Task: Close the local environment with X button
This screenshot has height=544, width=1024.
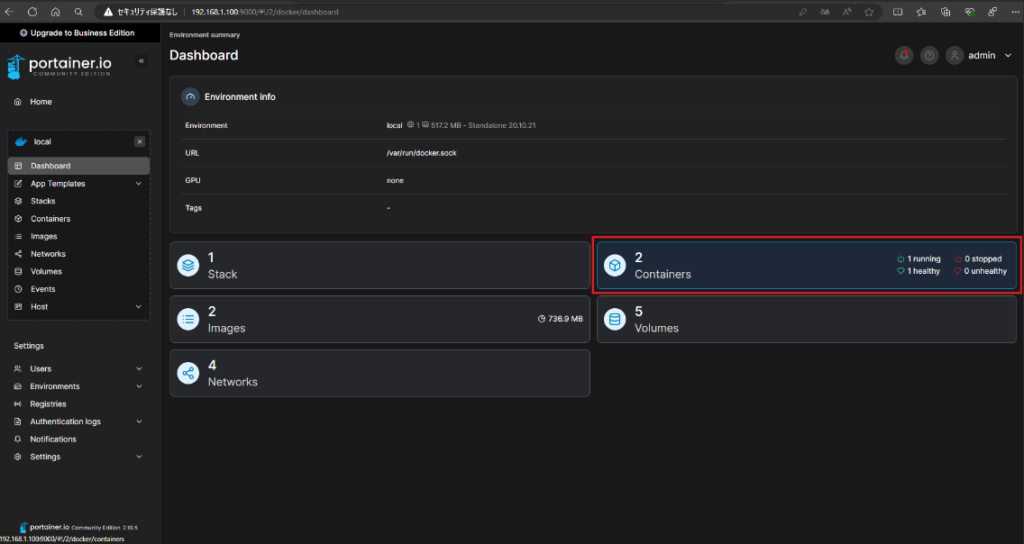Action: (139, 142)
